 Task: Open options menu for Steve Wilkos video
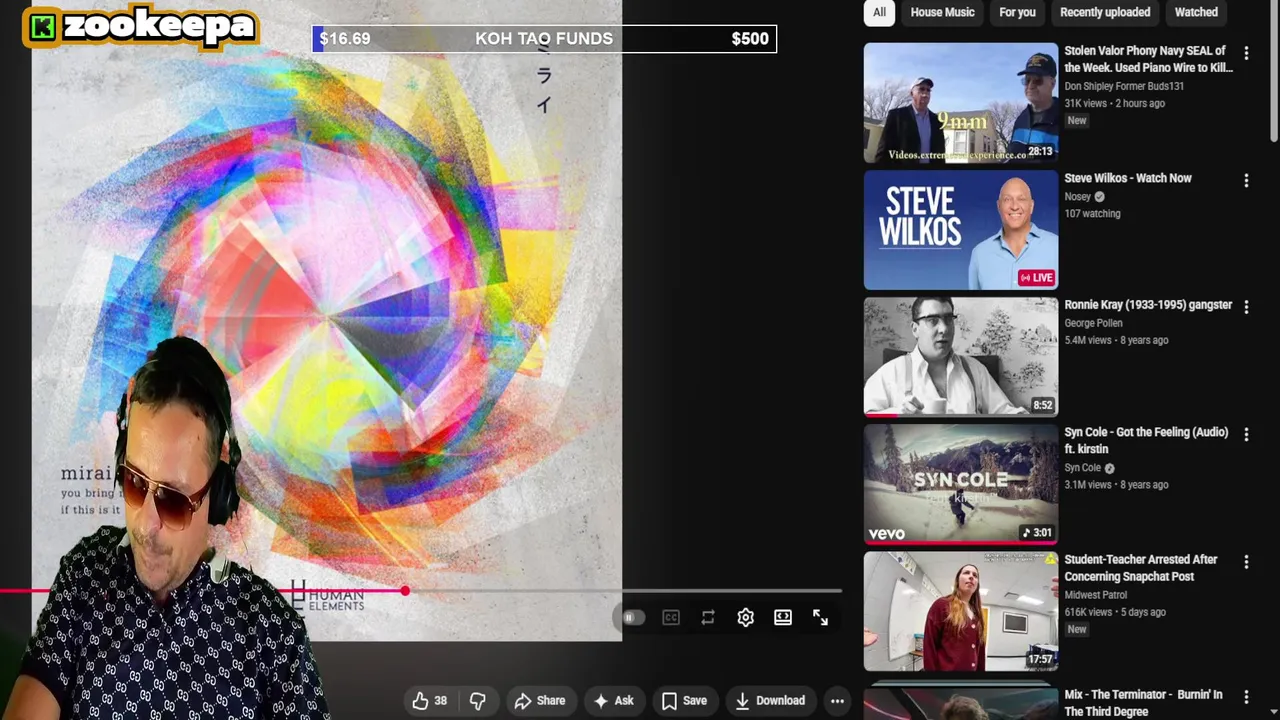point(1246,181)
